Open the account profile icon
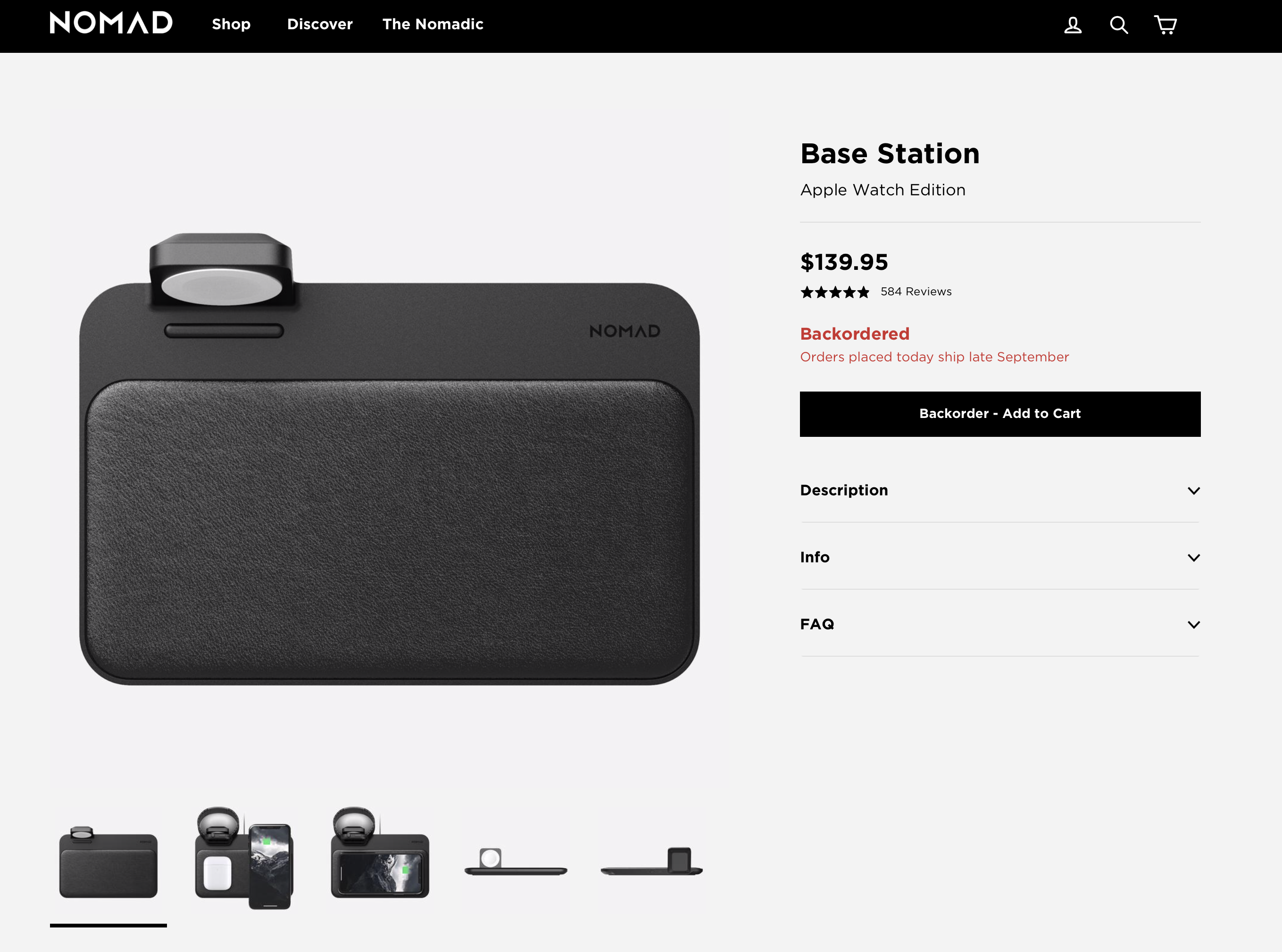Screen dimensions: 1282x952 point(1072,25)
